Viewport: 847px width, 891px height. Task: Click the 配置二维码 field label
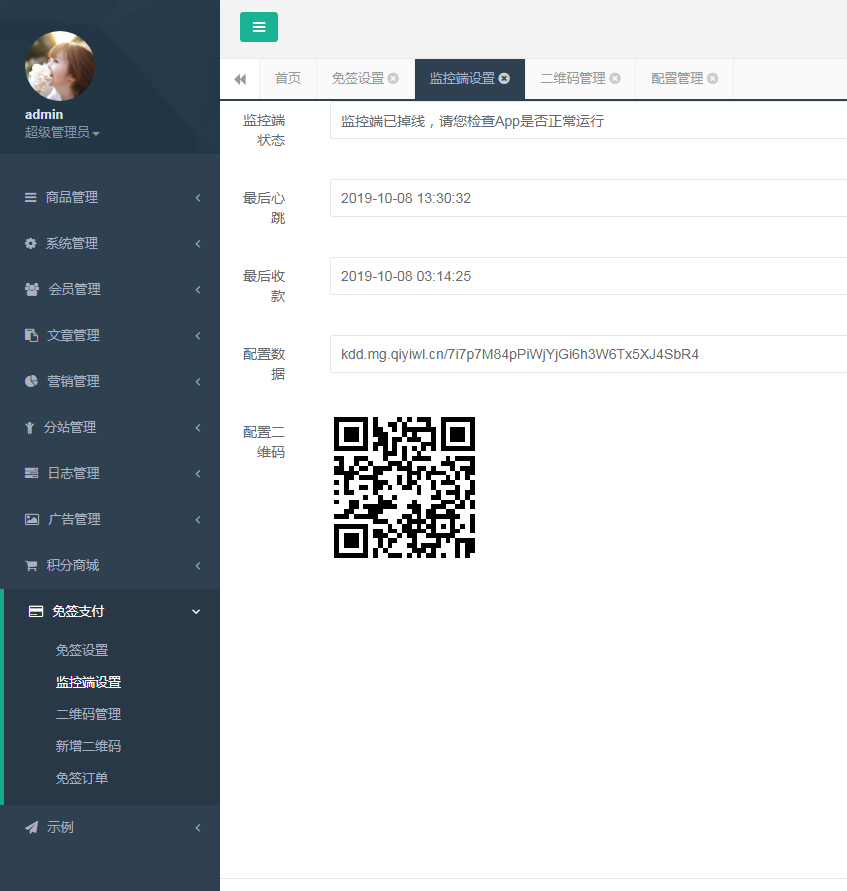tap(264, 442)
